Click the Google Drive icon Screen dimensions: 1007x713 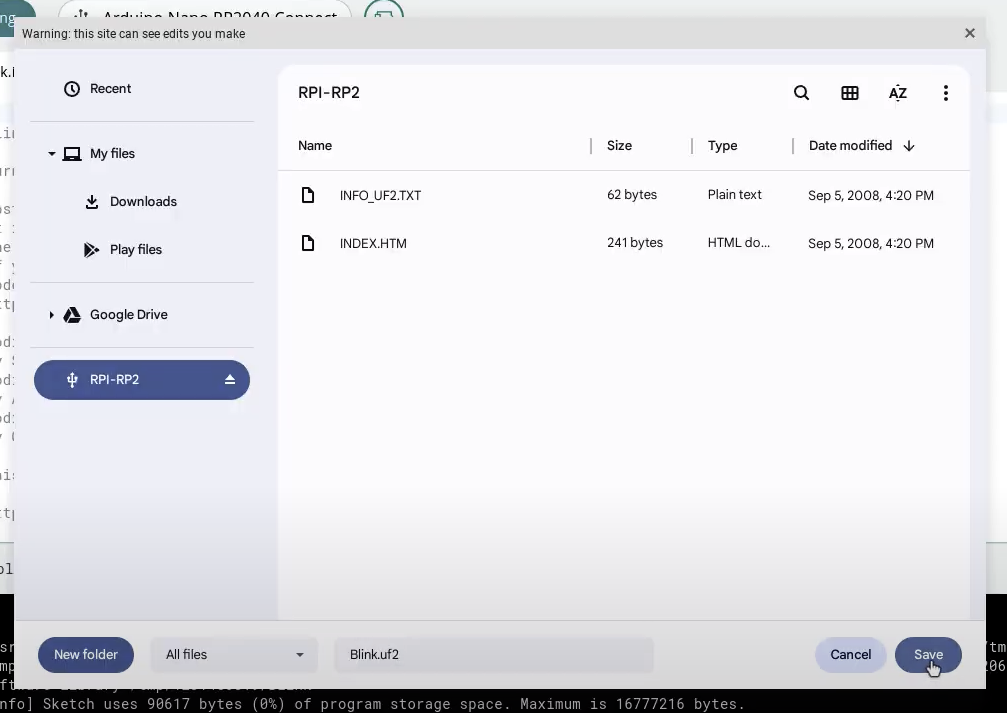click(72, 315)
